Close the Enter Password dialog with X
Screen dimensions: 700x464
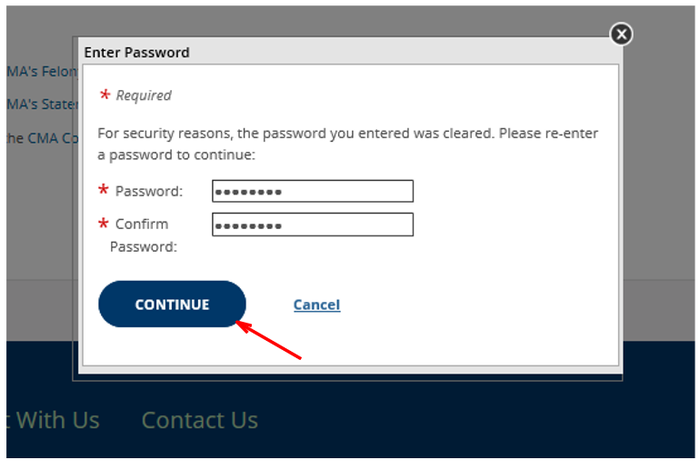pos(621,35)
